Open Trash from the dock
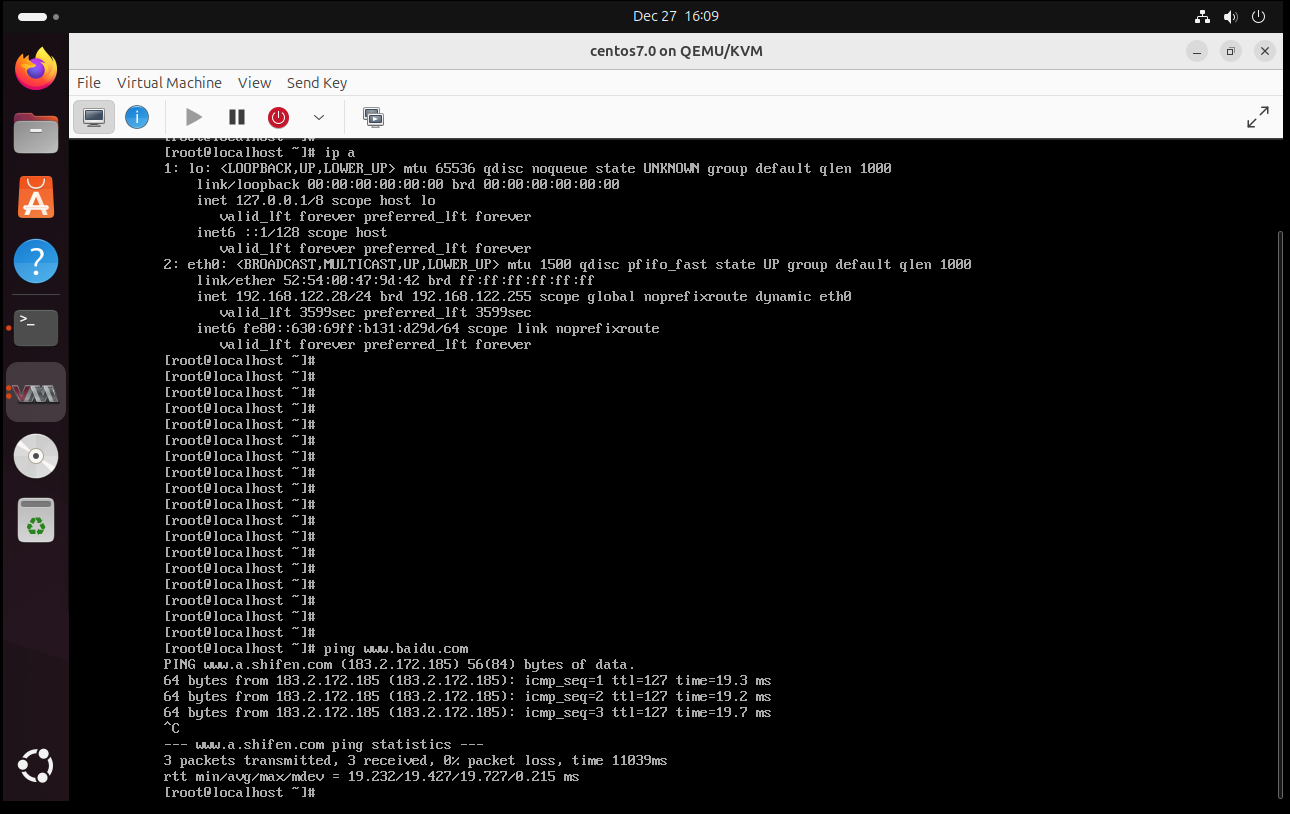 click(36, 520)
